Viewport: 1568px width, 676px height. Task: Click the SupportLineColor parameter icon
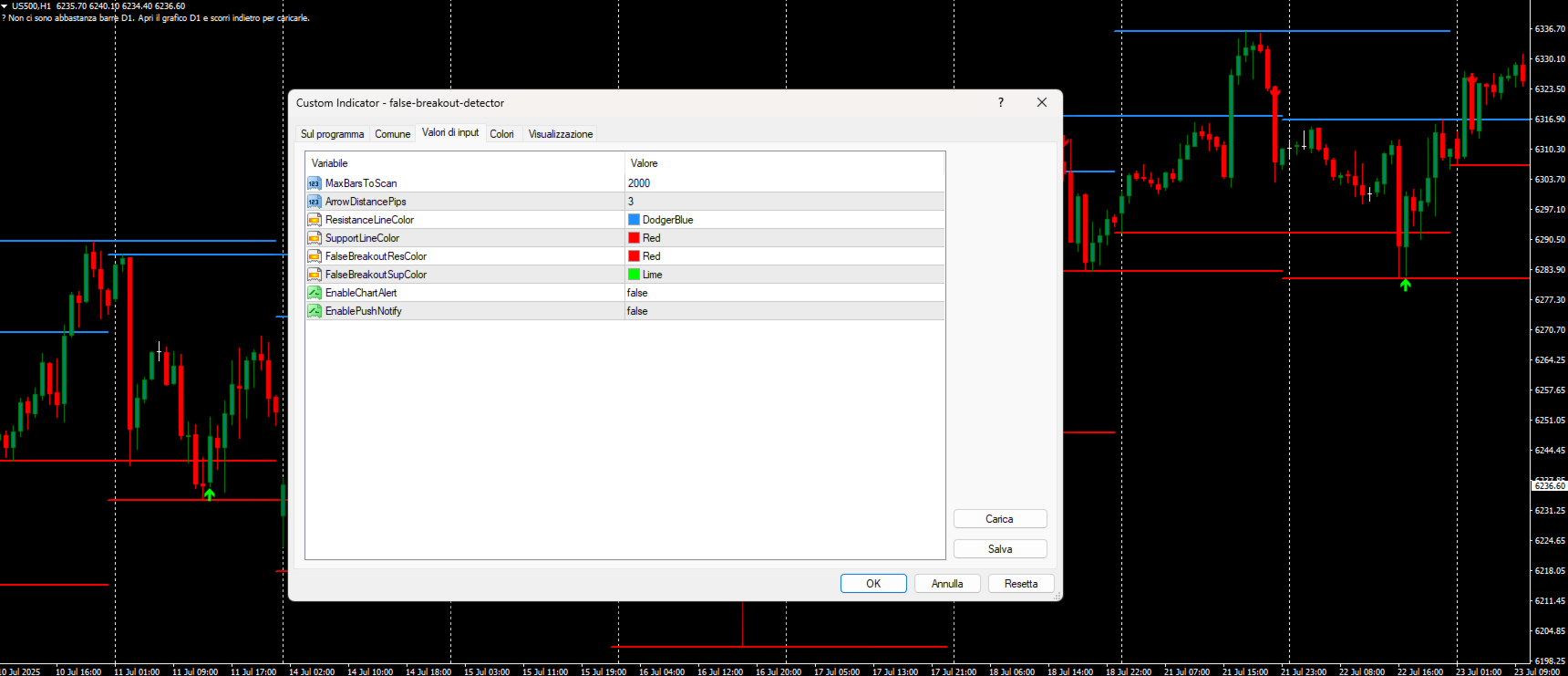click(315, 238)
